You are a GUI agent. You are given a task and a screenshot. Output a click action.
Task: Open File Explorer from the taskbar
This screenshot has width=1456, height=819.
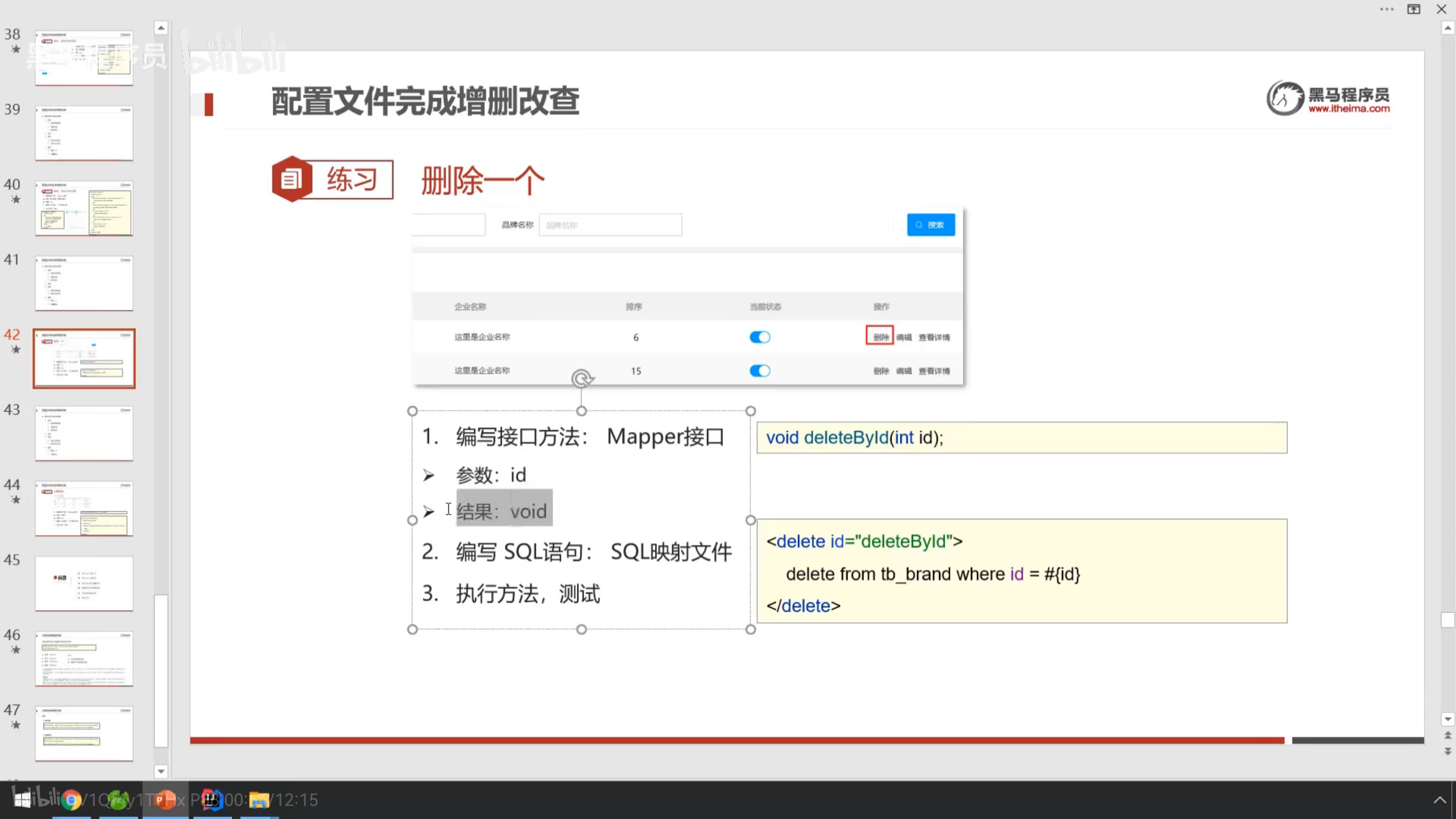259,800
